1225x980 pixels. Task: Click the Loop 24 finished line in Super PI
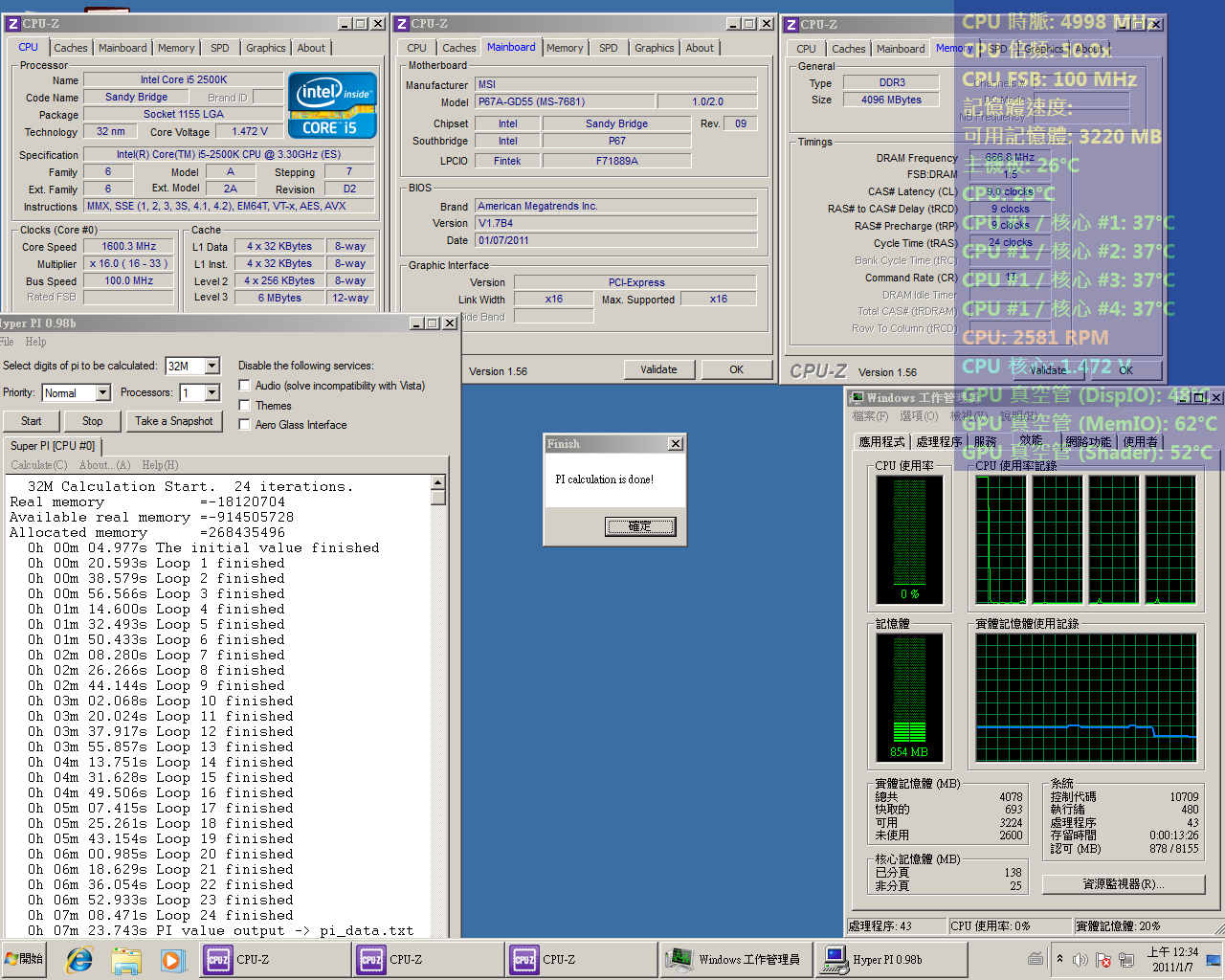(161, 915)
